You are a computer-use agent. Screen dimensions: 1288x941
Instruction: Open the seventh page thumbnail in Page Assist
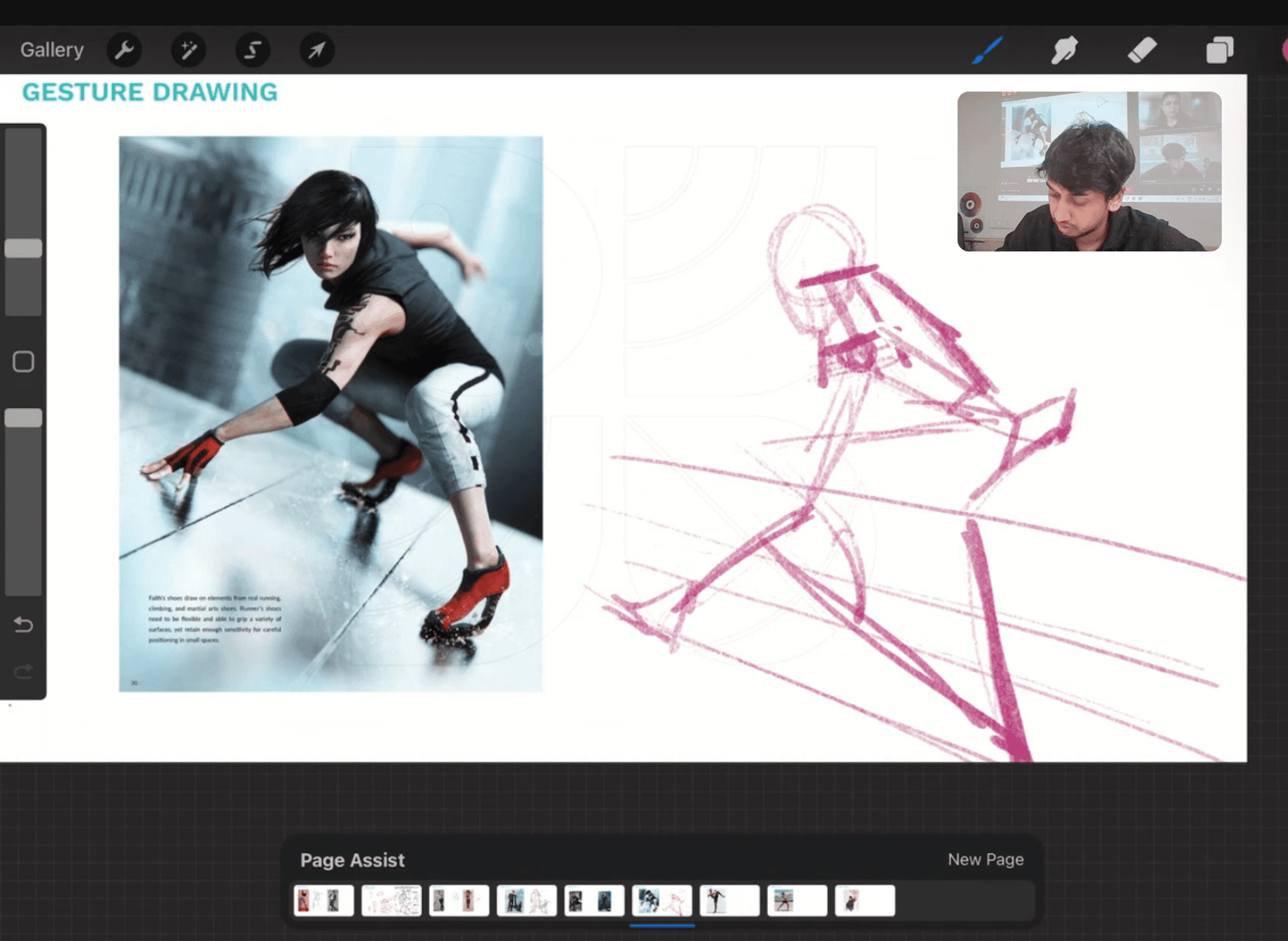tap(729, 900)
